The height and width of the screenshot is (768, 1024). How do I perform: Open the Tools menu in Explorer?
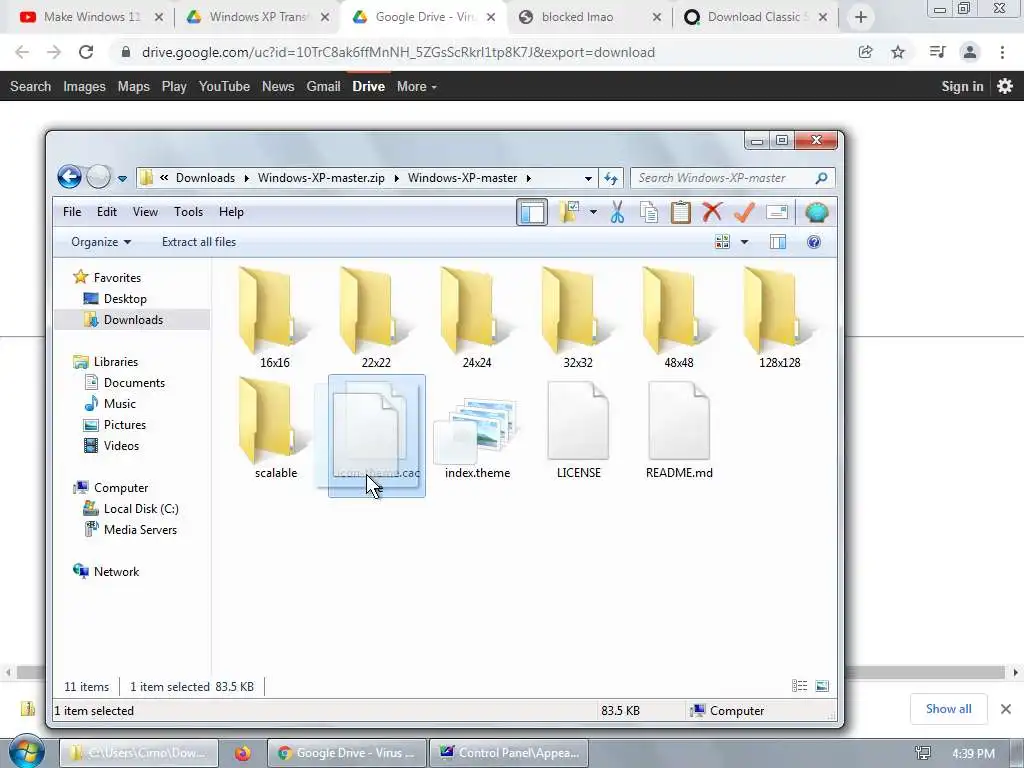(188, 212)
